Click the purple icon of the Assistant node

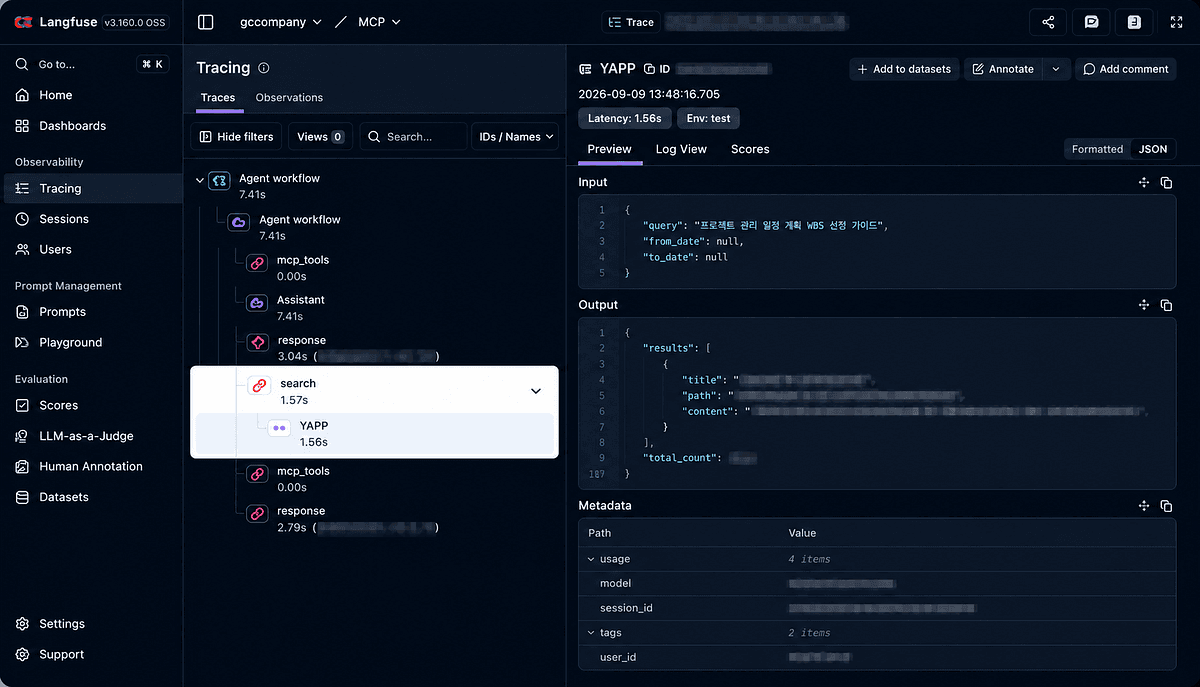[x=257, y=302]
